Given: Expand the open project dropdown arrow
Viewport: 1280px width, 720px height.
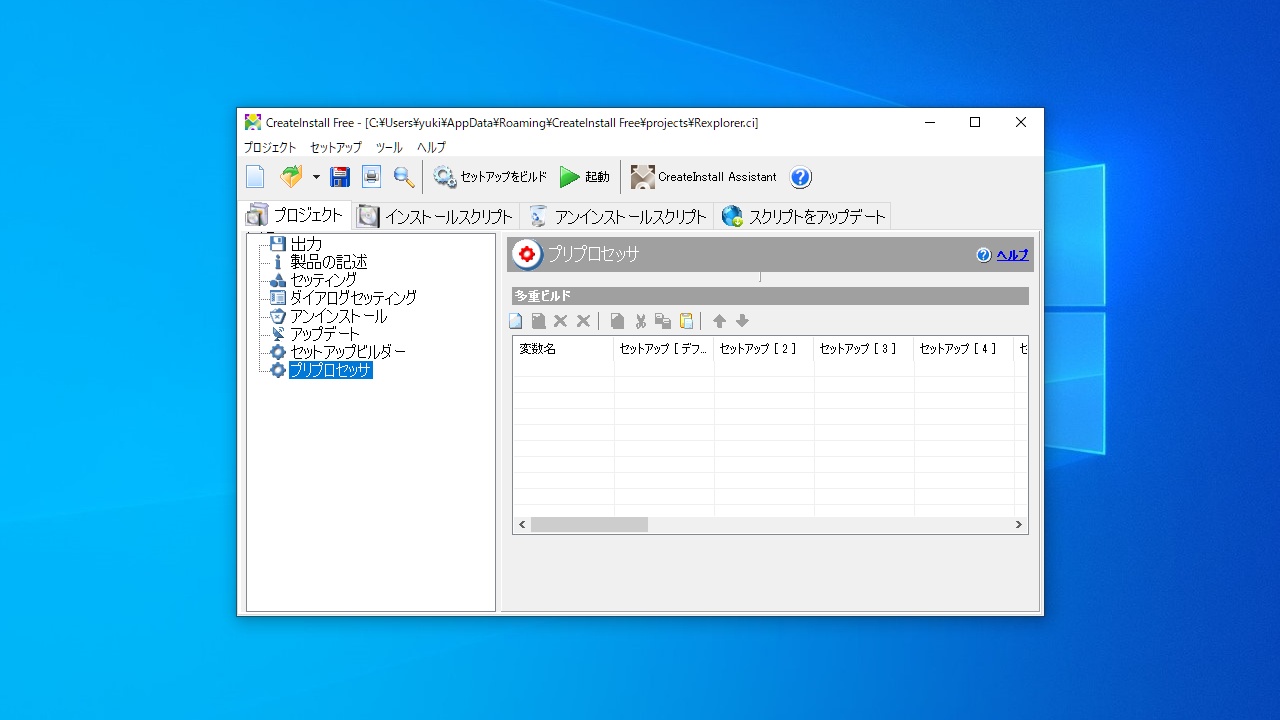Looking at the screenshot, I should pos(316,177).
